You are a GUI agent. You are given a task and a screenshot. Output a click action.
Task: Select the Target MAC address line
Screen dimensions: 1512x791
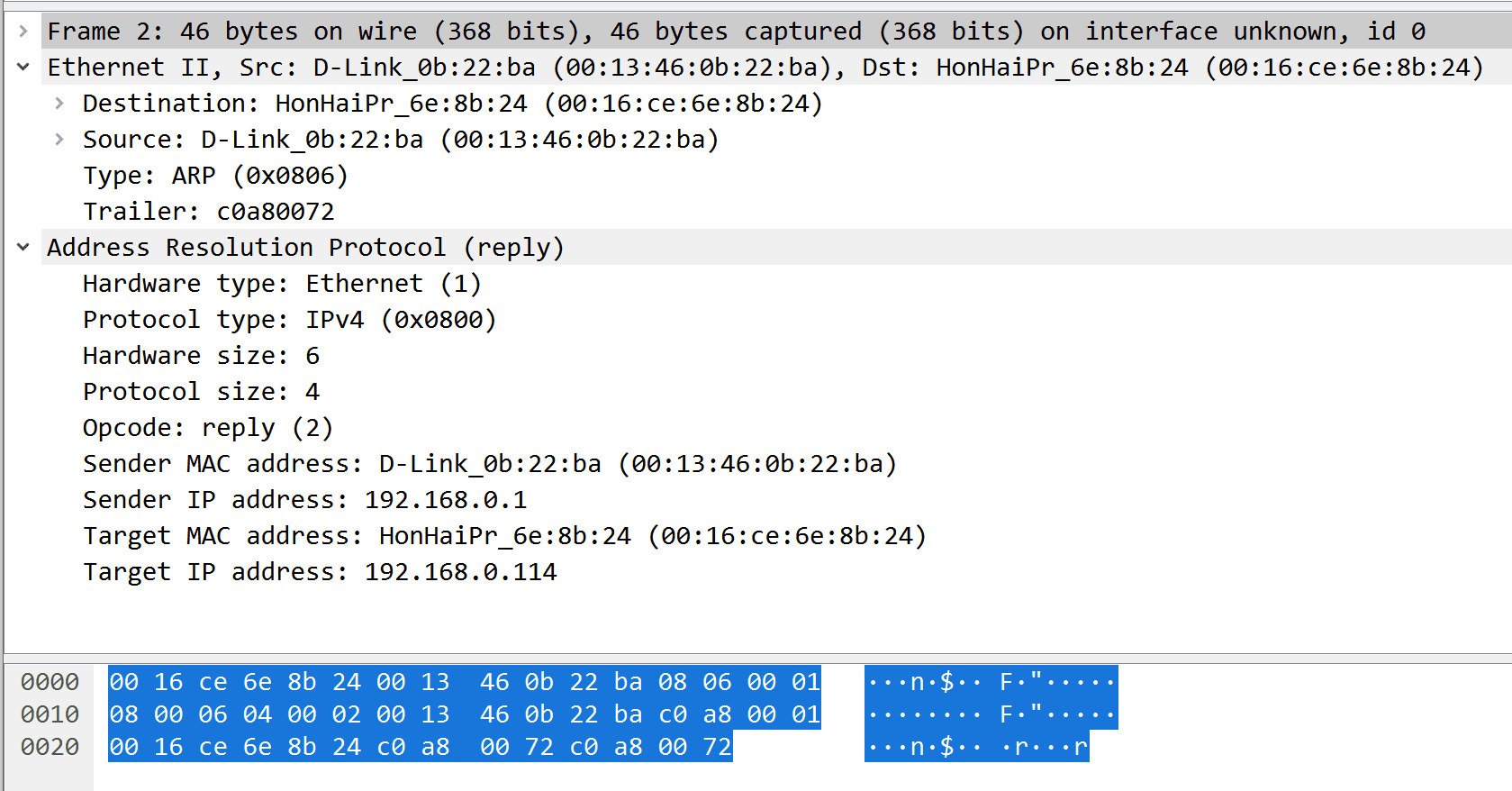504,536
